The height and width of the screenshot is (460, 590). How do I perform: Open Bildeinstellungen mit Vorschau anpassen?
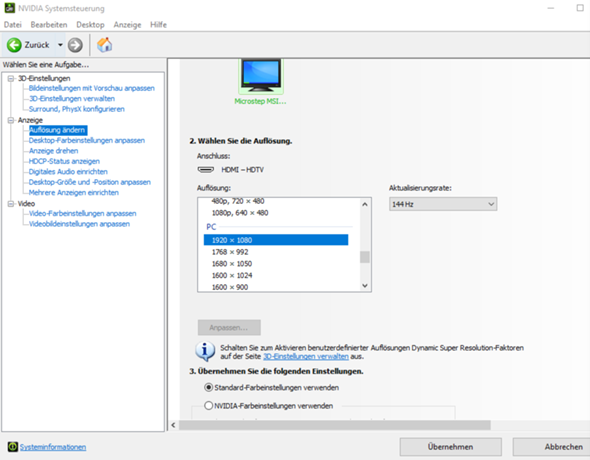tap(91, 88)
